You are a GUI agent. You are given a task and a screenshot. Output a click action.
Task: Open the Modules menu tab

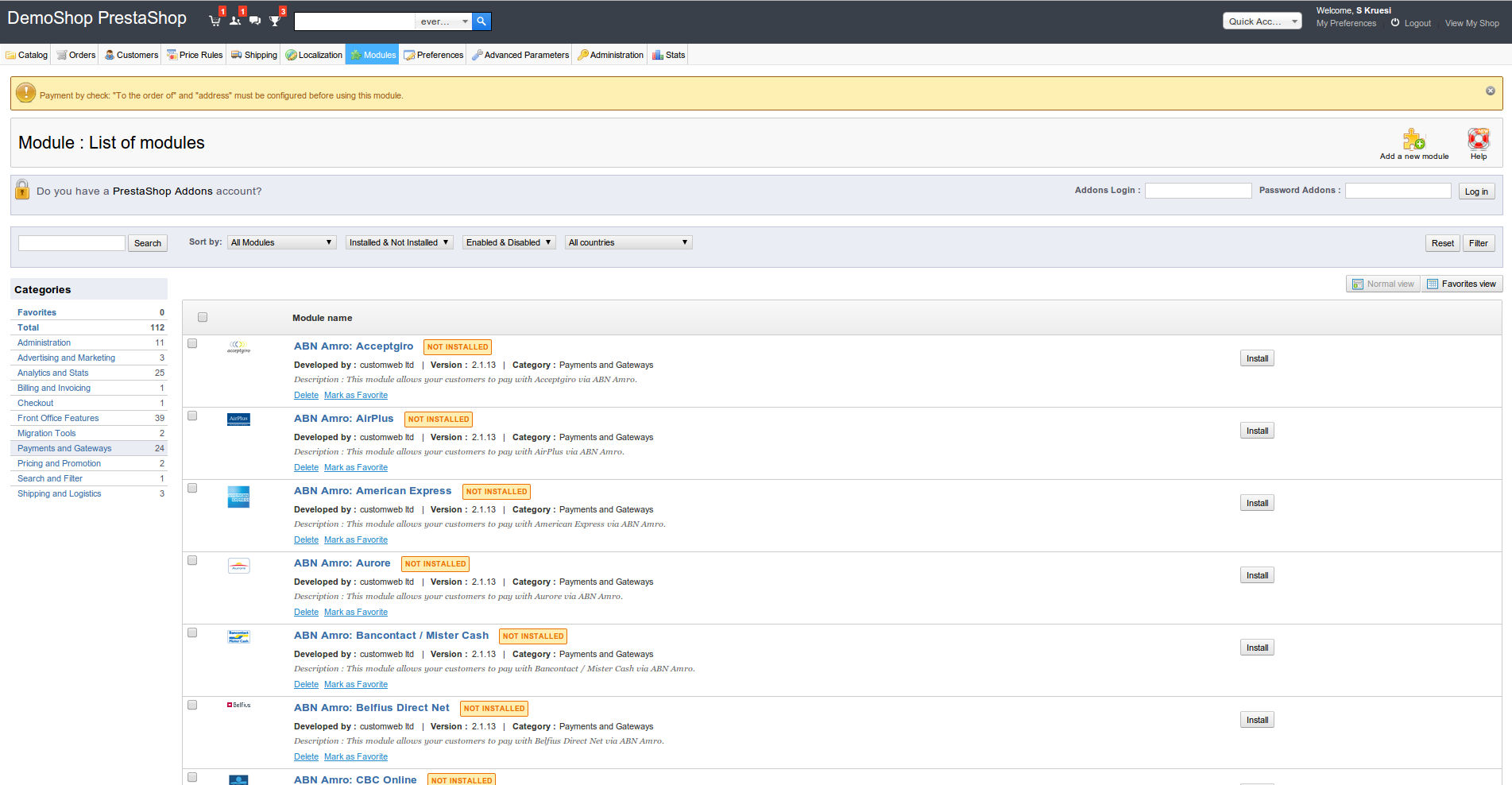click(x=373, y=55)
